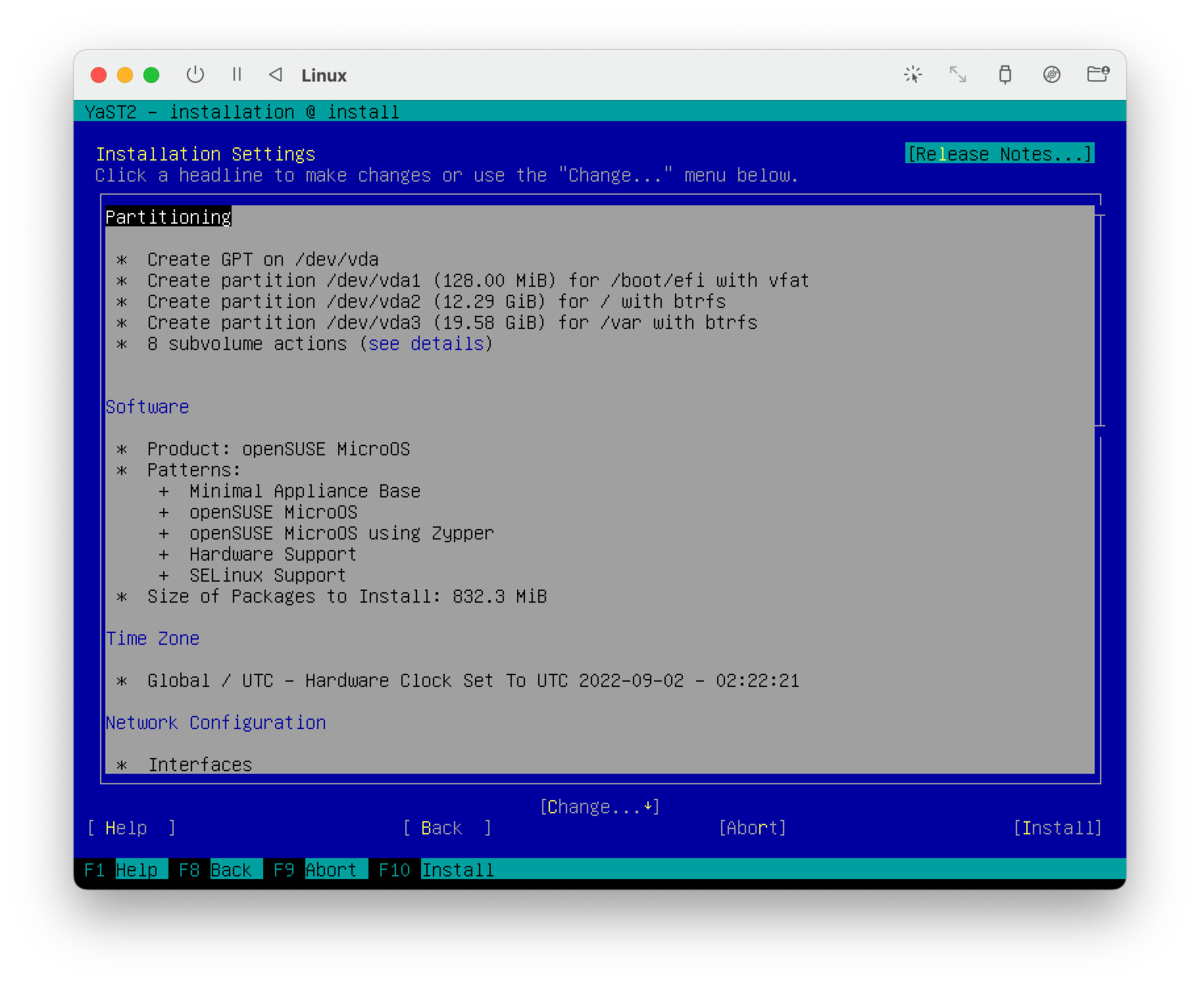The image size is (1200, 987).
Task: Open shared folder icon in title bar
Action: coord(1098,75)
